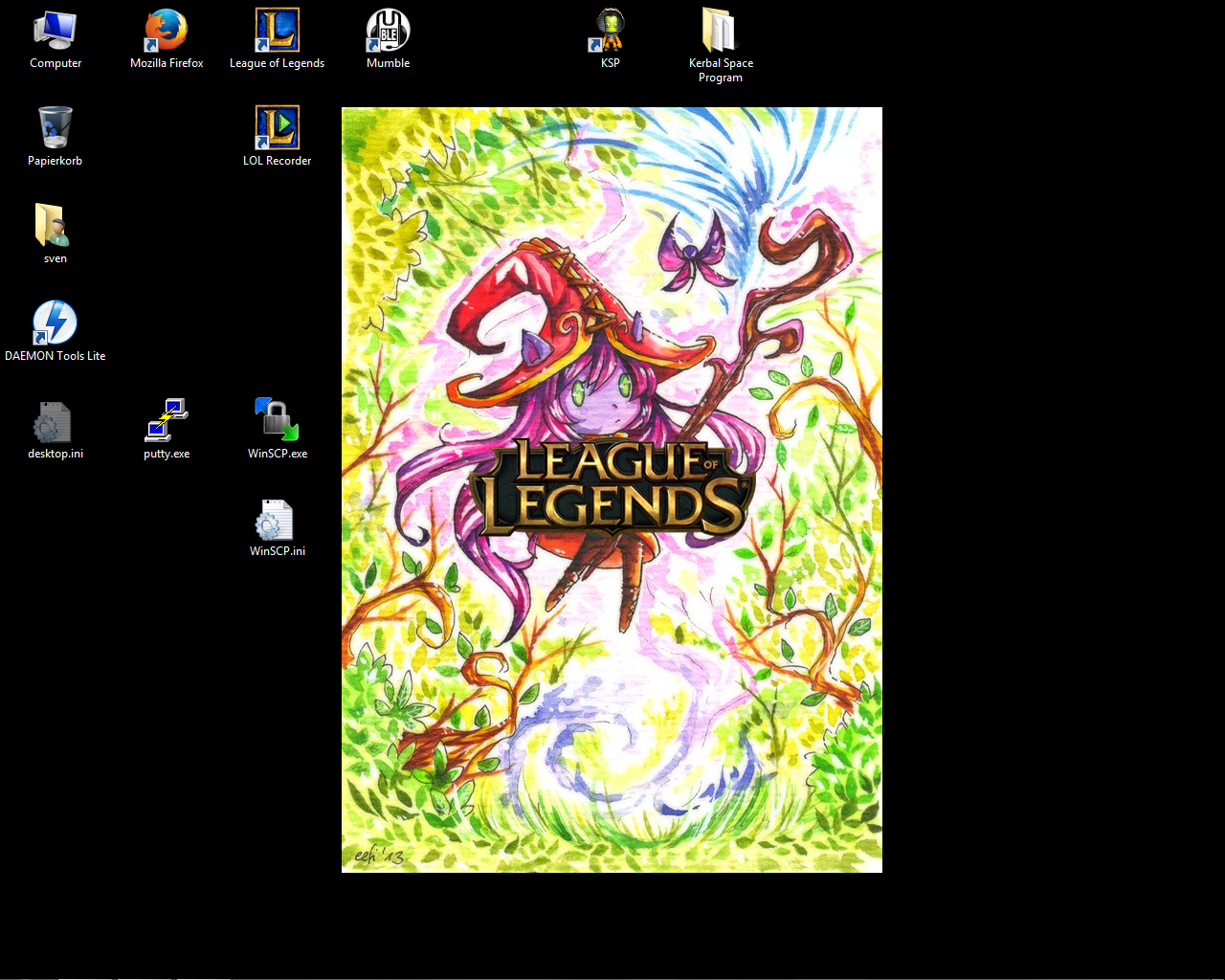Click the WinSCP.ini configuration file
Viewport: 1225px width, 980px height.
point(278,522)
